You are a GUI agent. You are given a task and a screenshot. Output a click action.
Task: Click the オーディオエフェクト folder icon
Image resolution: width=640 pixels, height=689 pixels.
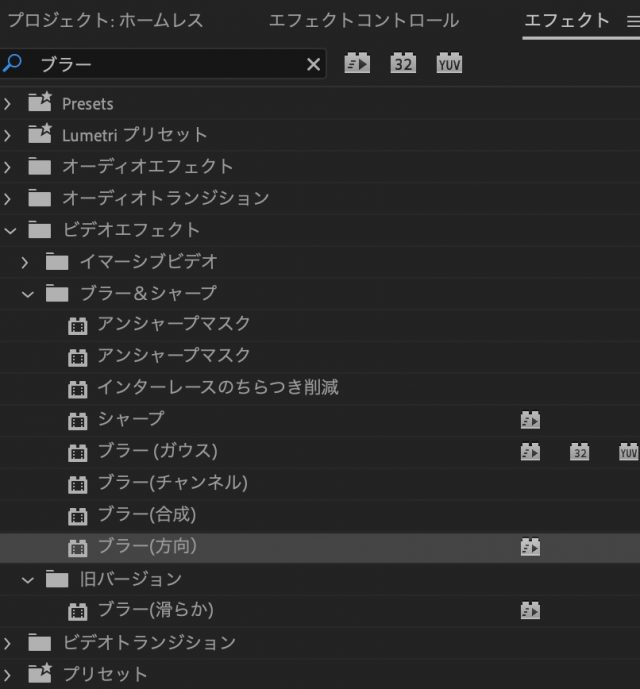pyautogui.click(x=40, y=166)
